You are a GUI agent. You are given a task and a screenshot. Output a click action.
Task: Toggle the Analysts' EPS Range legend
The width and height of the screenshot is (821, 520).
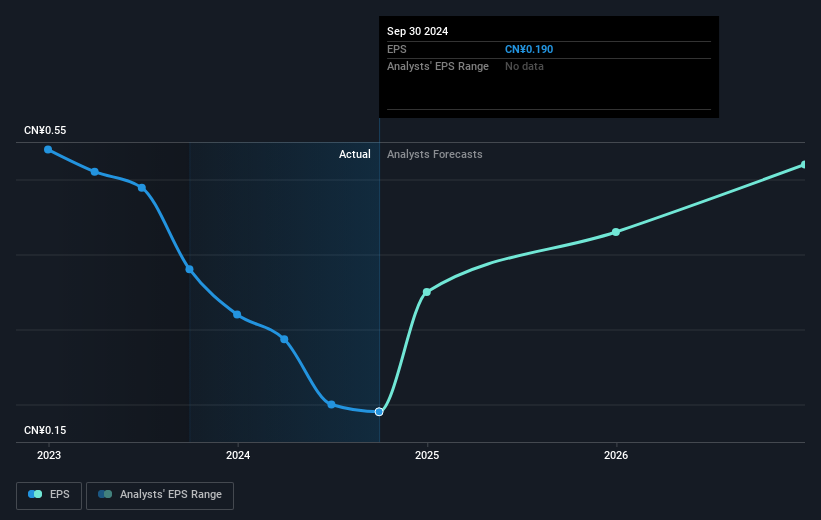tap(160, 495)
